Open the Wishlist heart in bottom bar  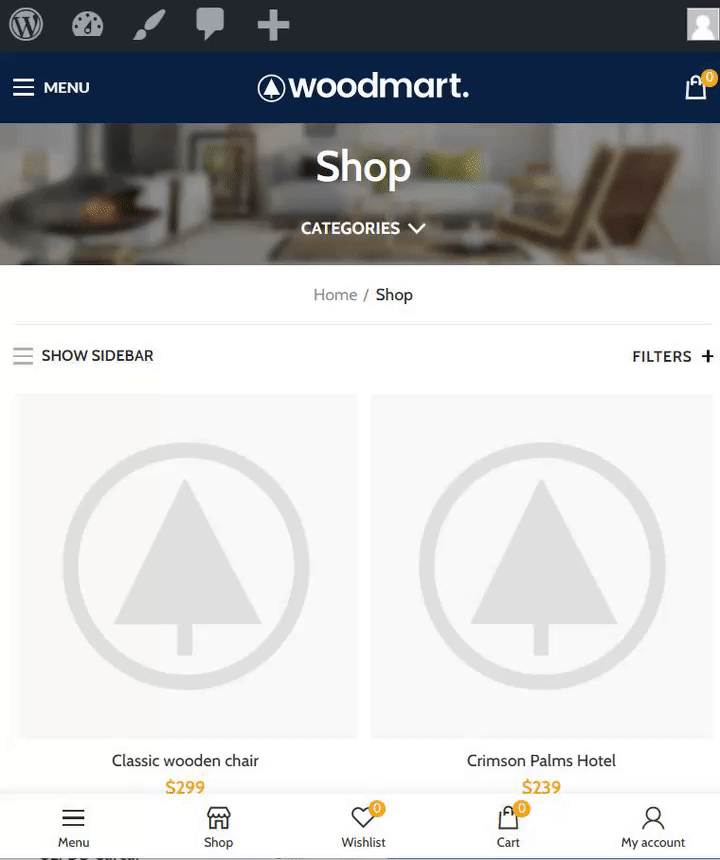[363, 827]
